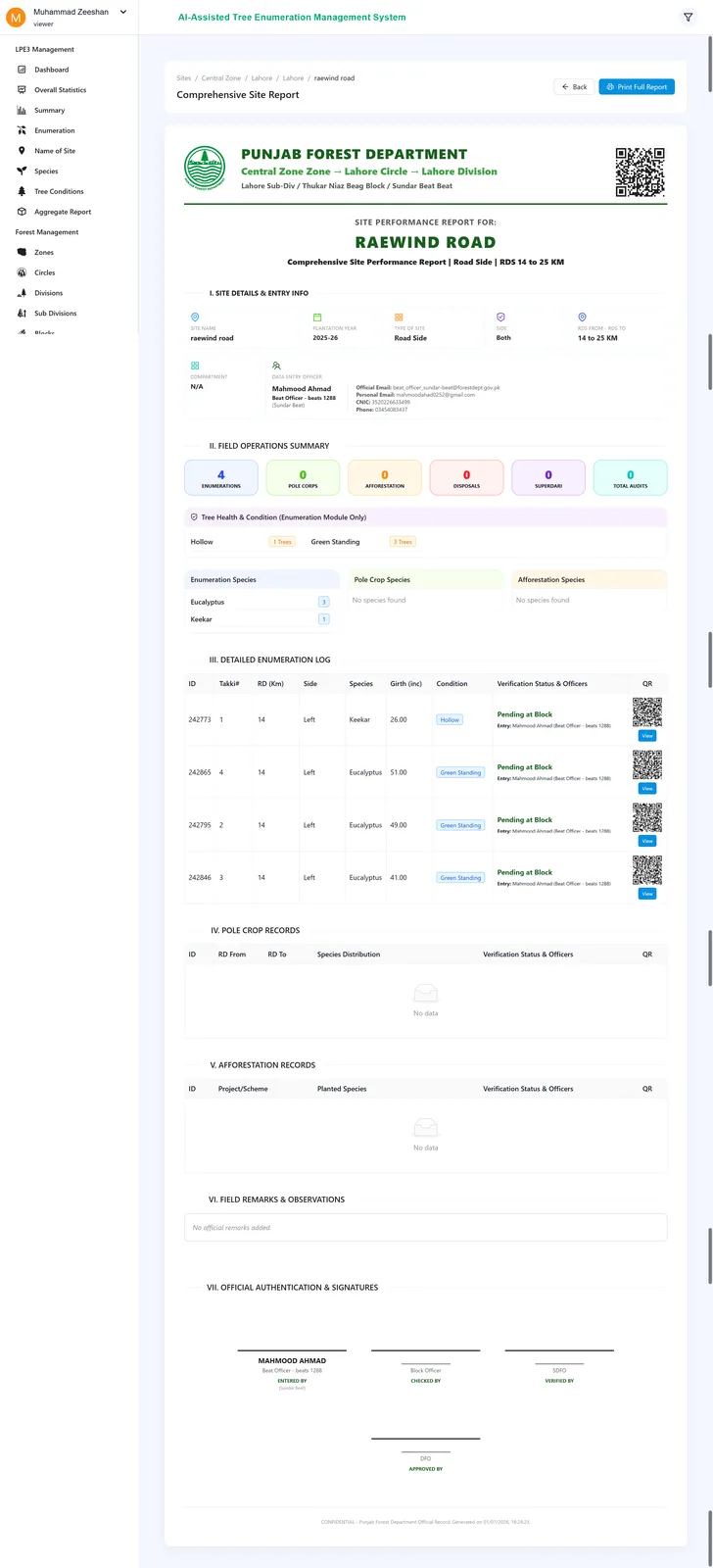Open the filter icon at top right

[x=688, y=17]
